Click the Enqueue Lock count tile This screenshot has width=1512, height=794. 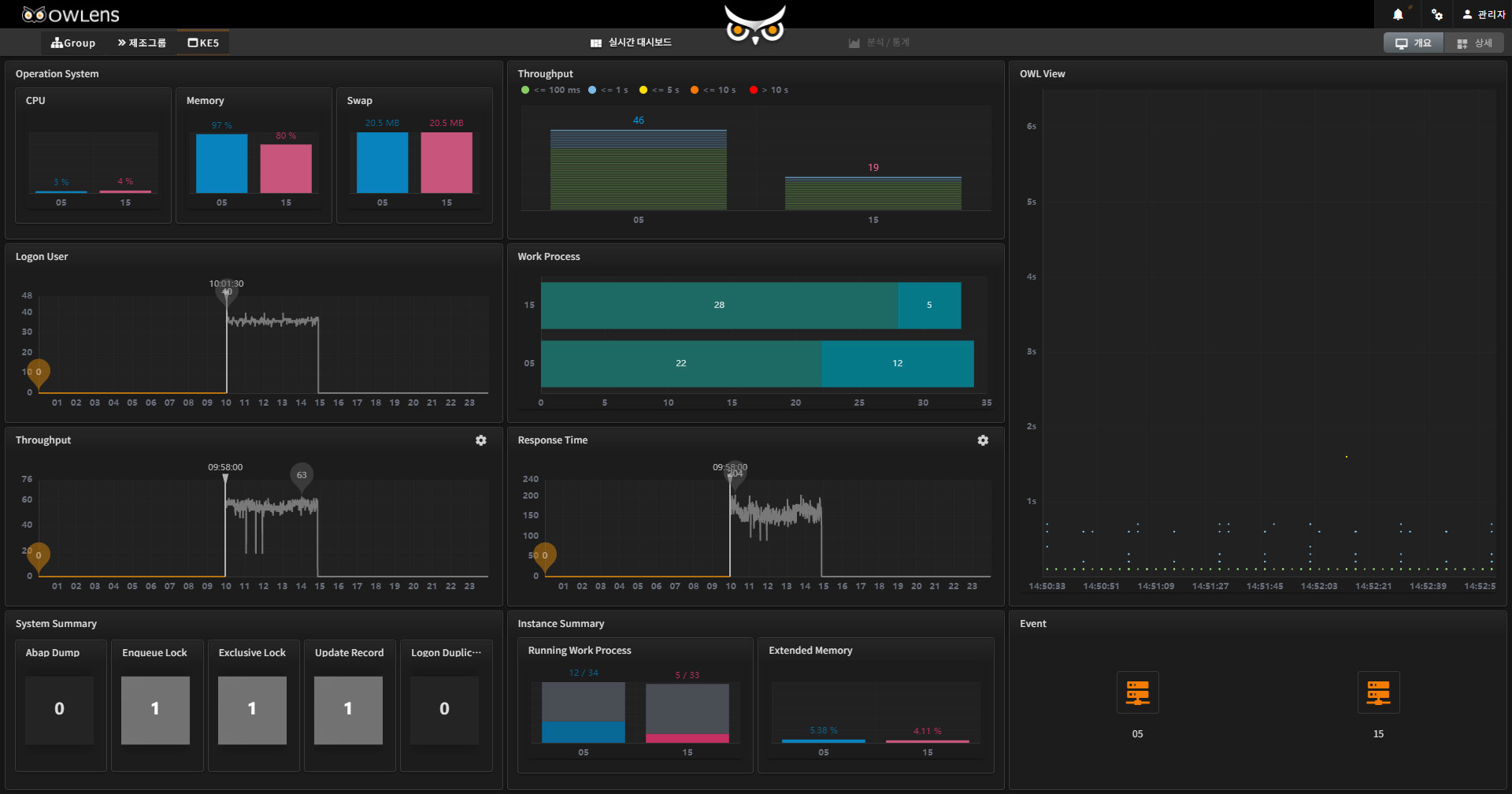tap(155, 710)
